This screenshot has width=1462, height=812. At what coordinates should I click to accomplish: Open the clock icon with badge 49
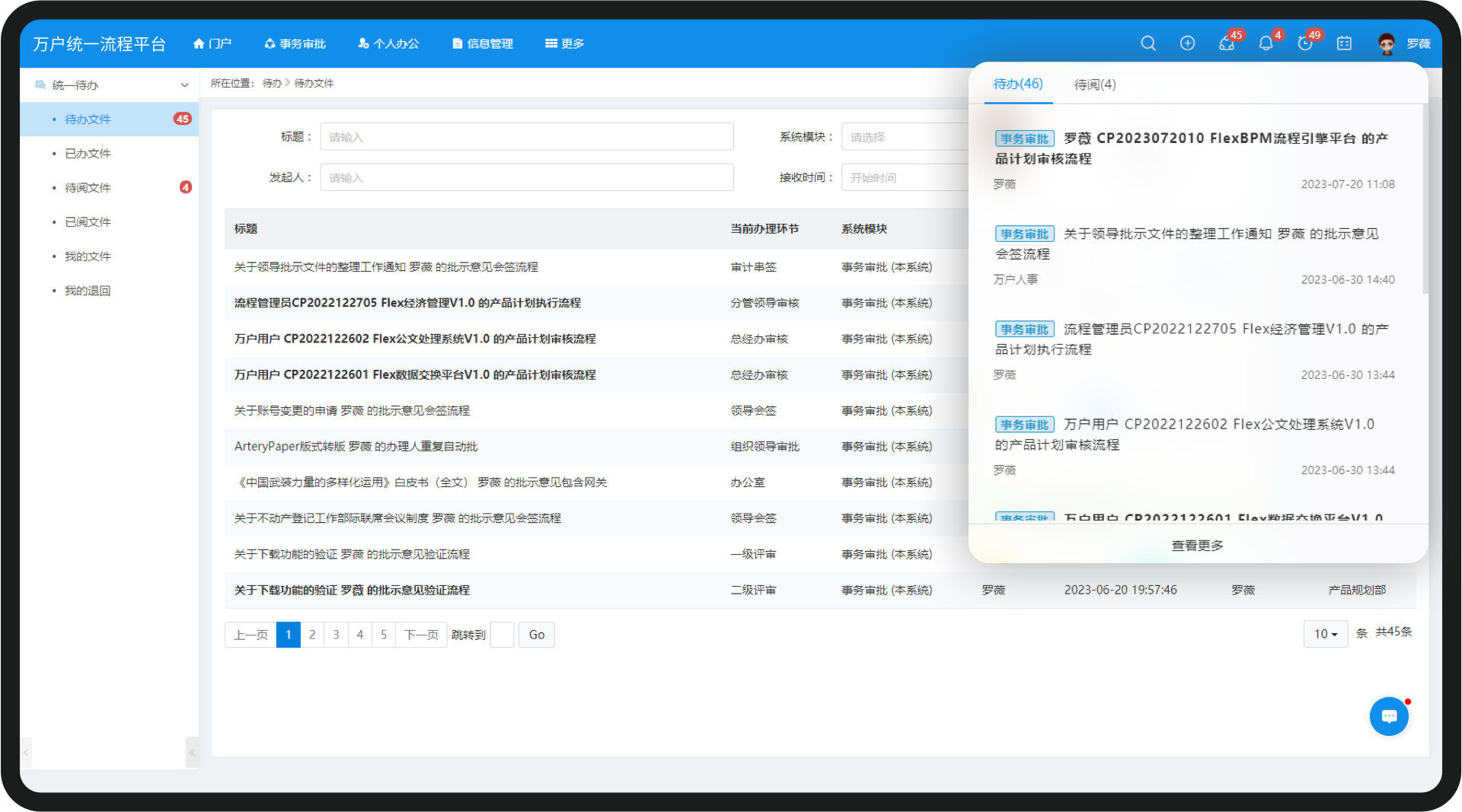1305,43
